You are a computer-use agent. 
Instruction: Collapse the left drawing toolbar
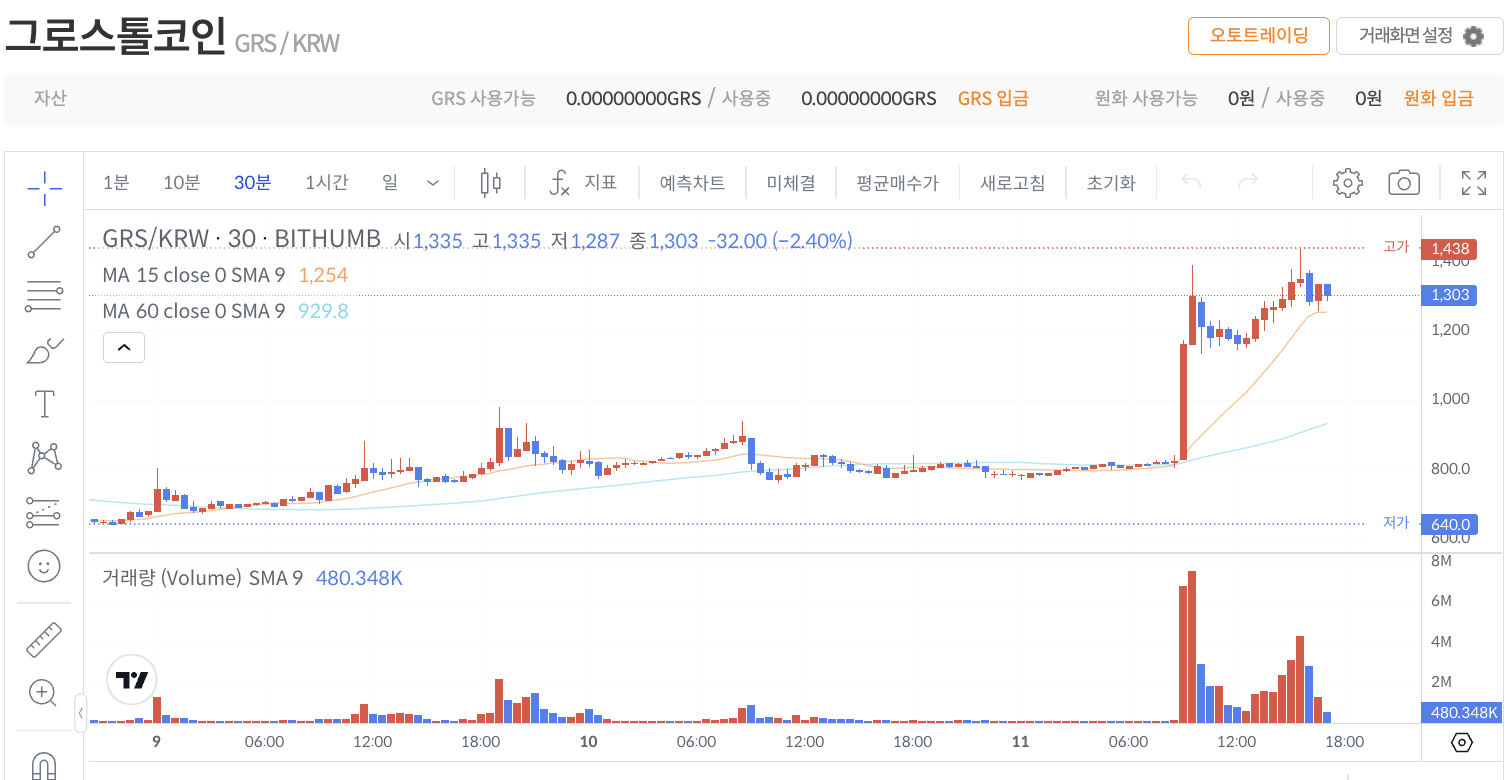pos(80,713)
